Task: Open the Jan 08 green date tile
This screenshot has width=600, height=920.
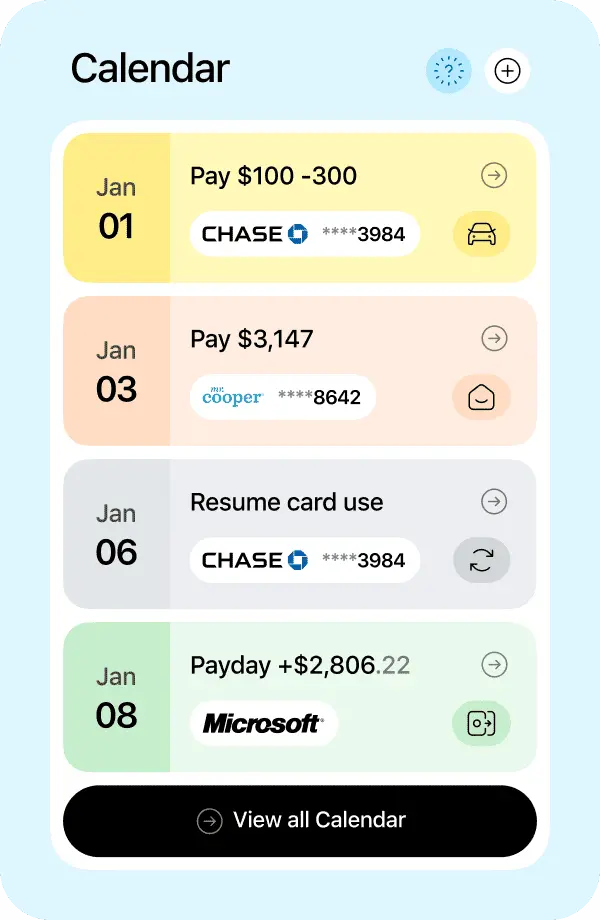Action: pos(117,697)
